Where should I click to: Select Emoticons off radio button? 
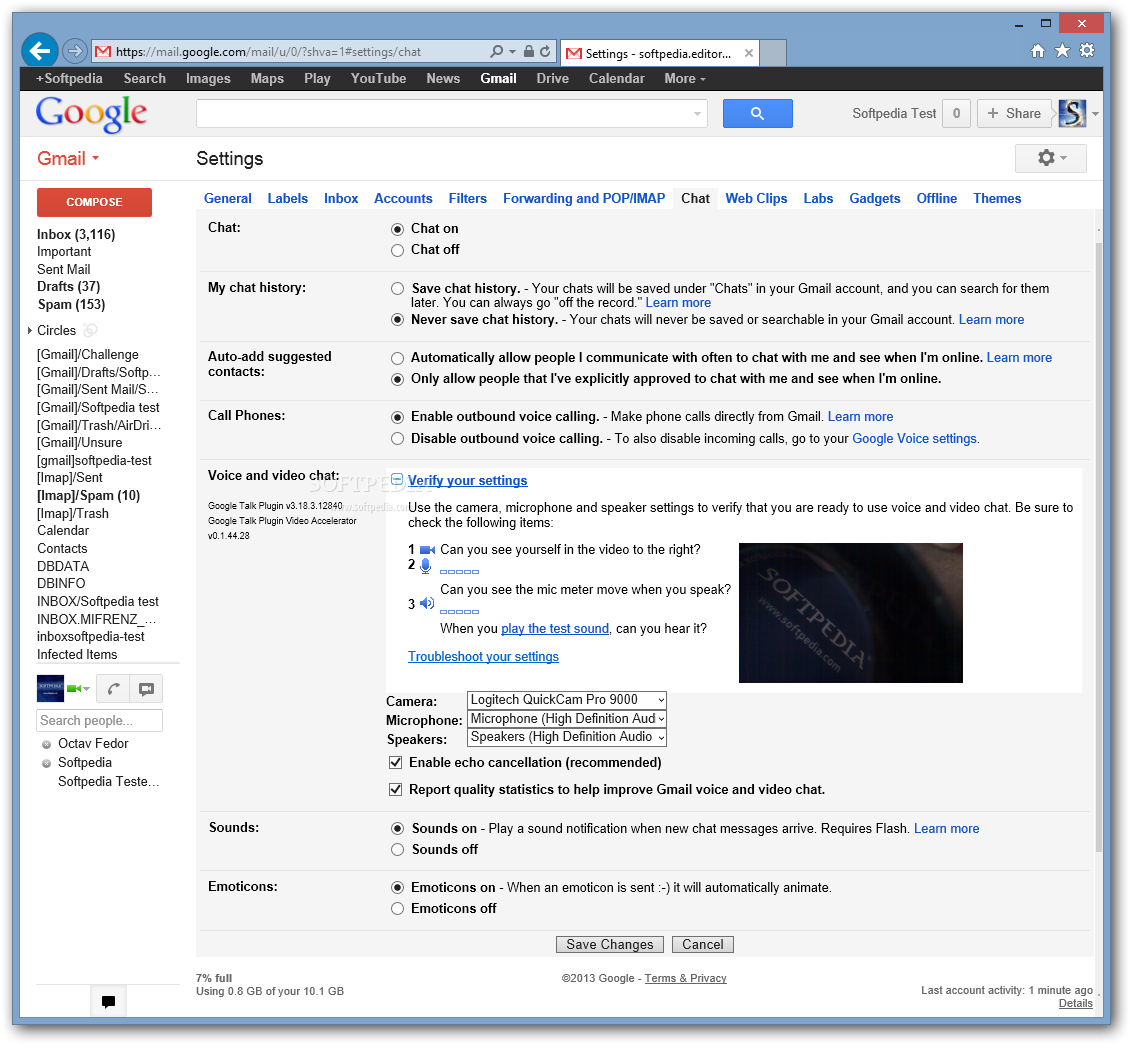tap(397, 909)
